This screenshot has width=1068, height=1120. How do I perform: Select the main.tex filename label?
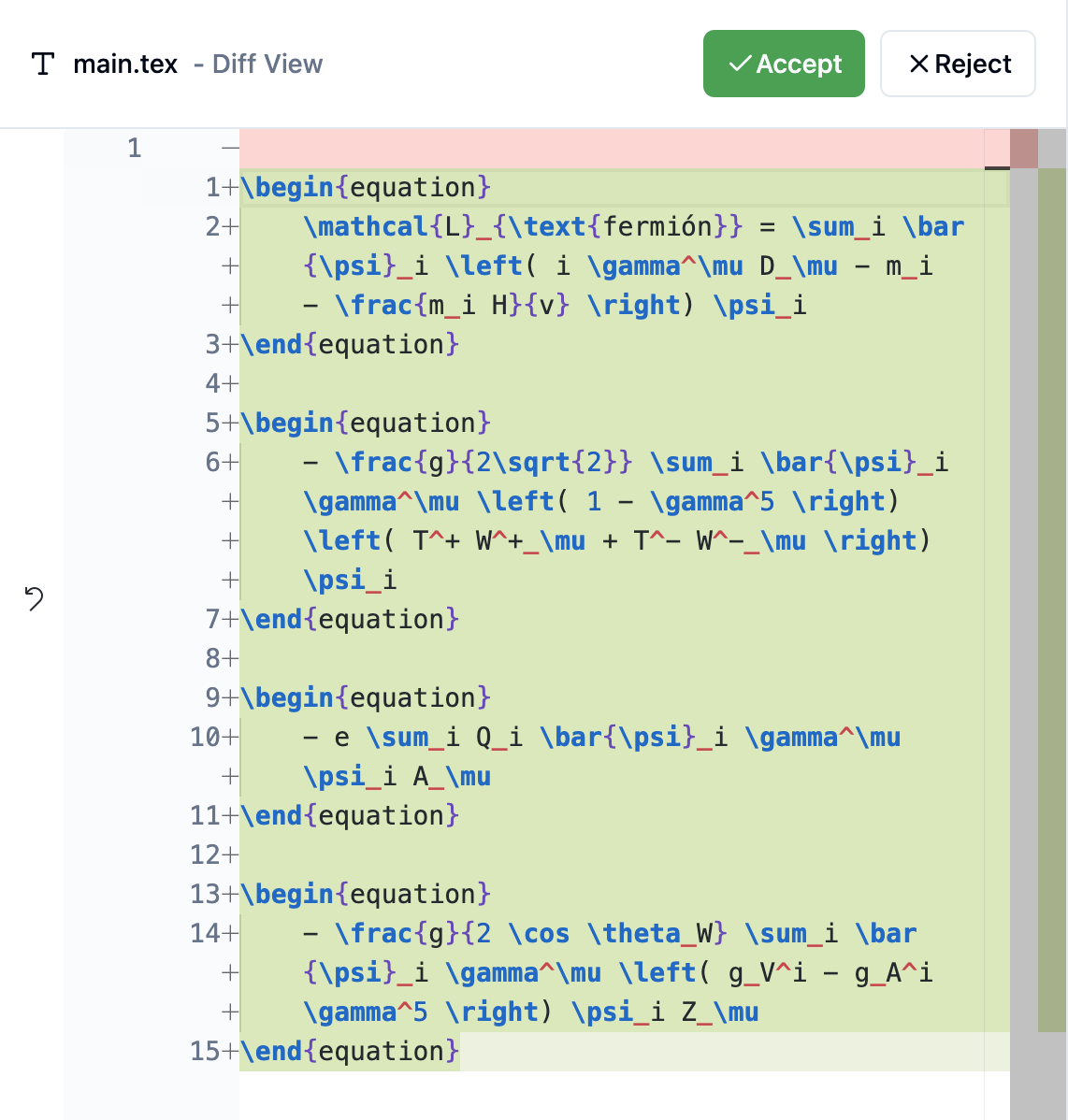[125, 64]
